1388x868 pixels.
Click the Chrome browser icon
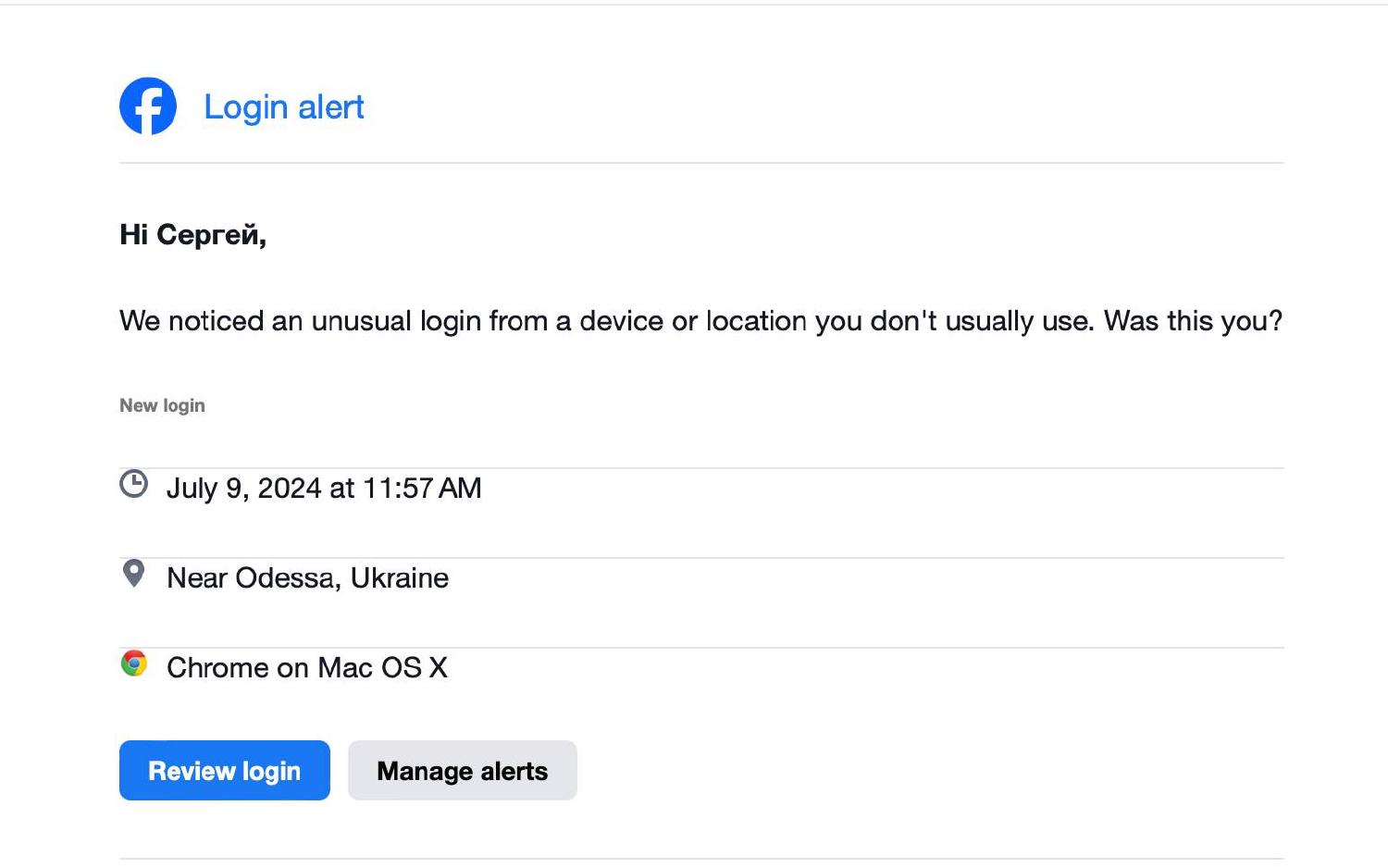click(134, 663)
